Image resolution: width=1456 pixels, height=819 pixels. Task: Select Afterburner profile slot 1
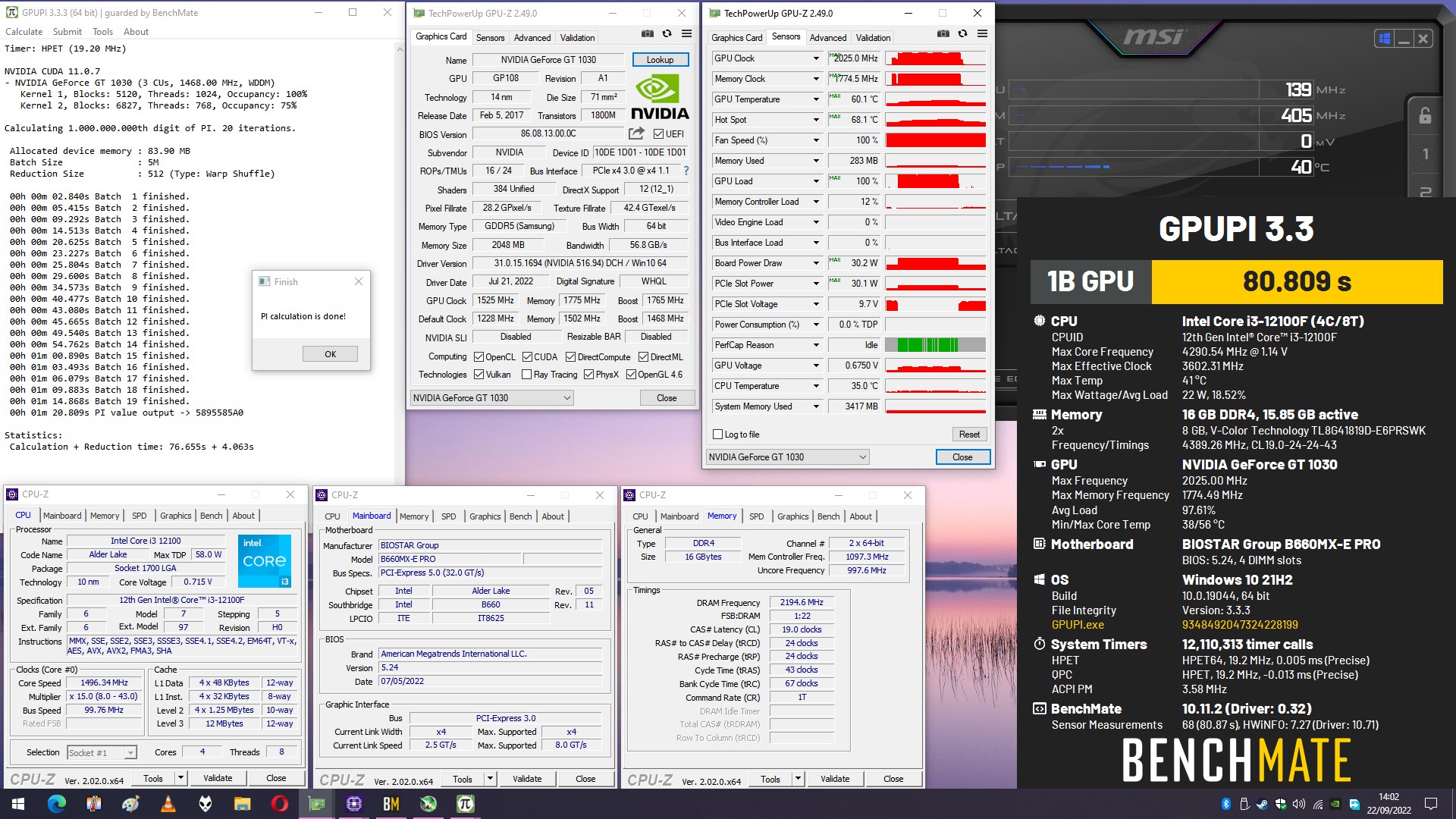1425,154
